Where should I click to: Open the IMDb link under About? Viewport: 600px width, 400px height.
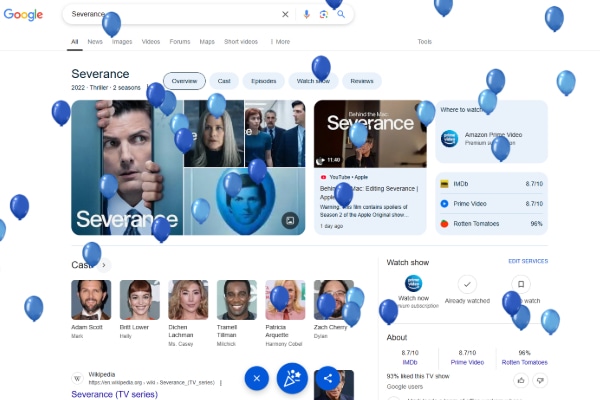410,362
